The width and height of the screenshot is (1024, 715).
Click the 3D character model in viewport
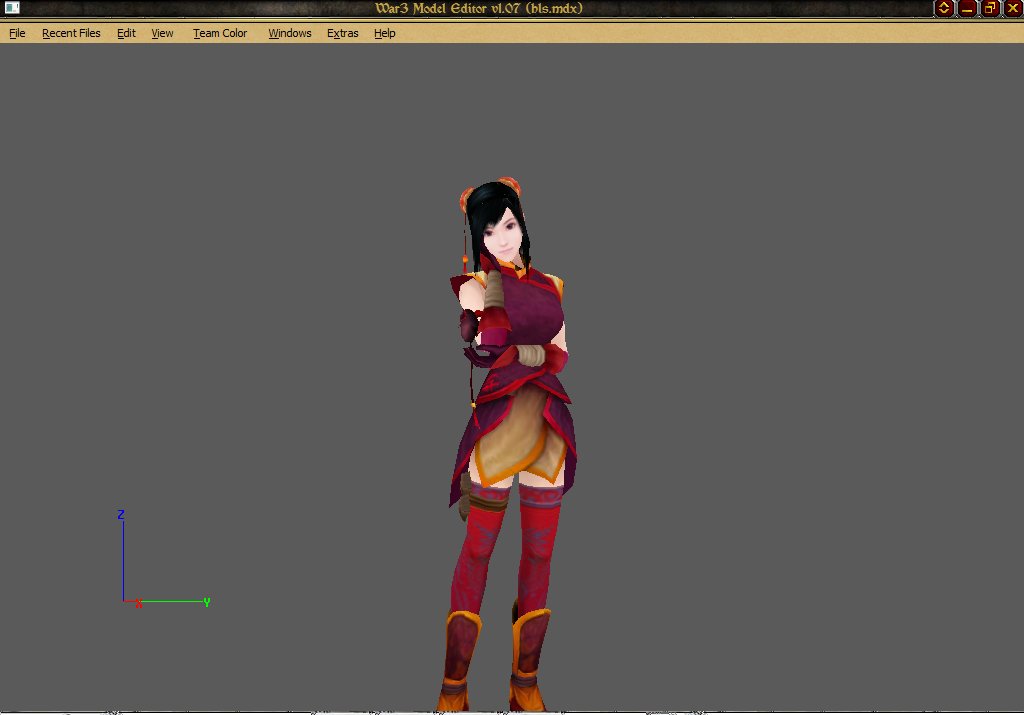coord(513,444)
